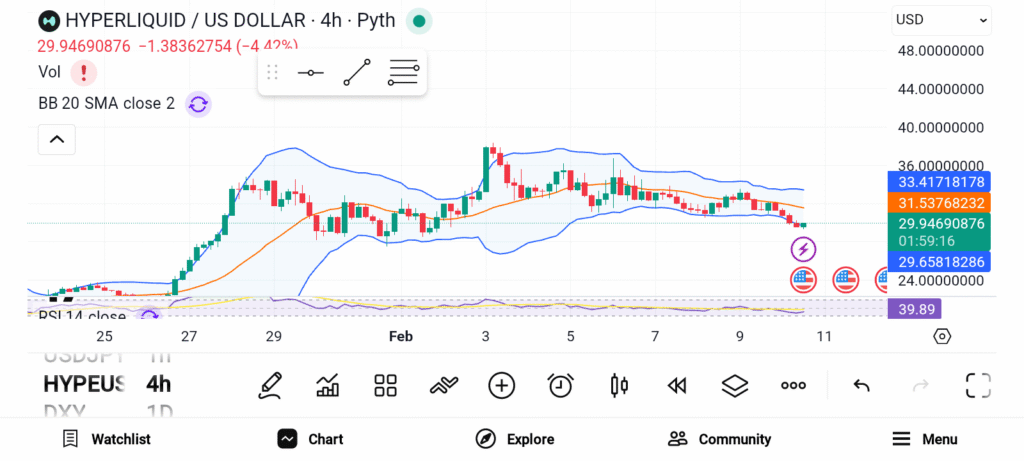This screenshot has height=461, width=1024.
Task: Click the BB indicator loading refresh icon
Action: click(198, 104)
